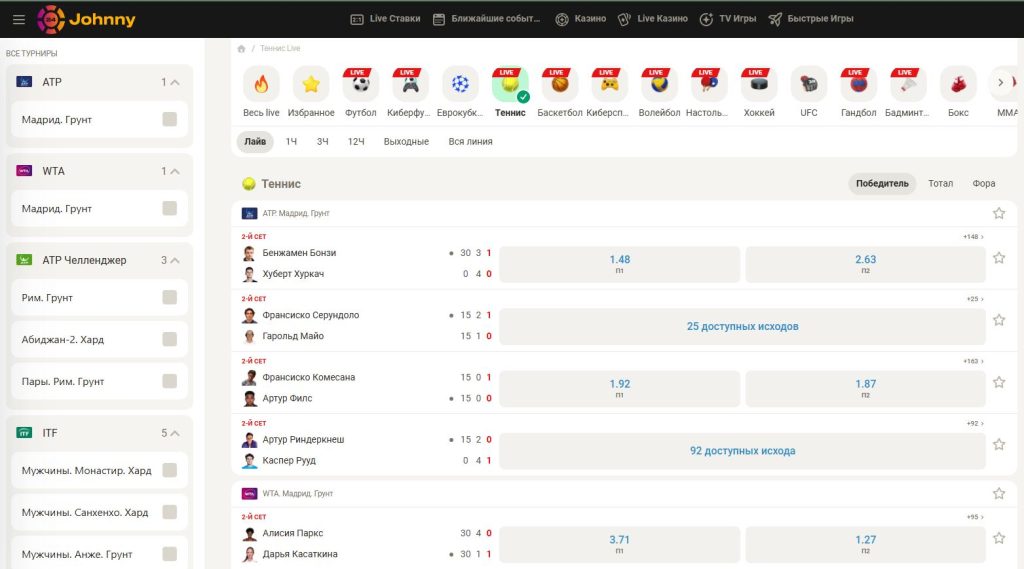
Task: Bet 1.87 on Артур Филс
Action: click(865, 389)
